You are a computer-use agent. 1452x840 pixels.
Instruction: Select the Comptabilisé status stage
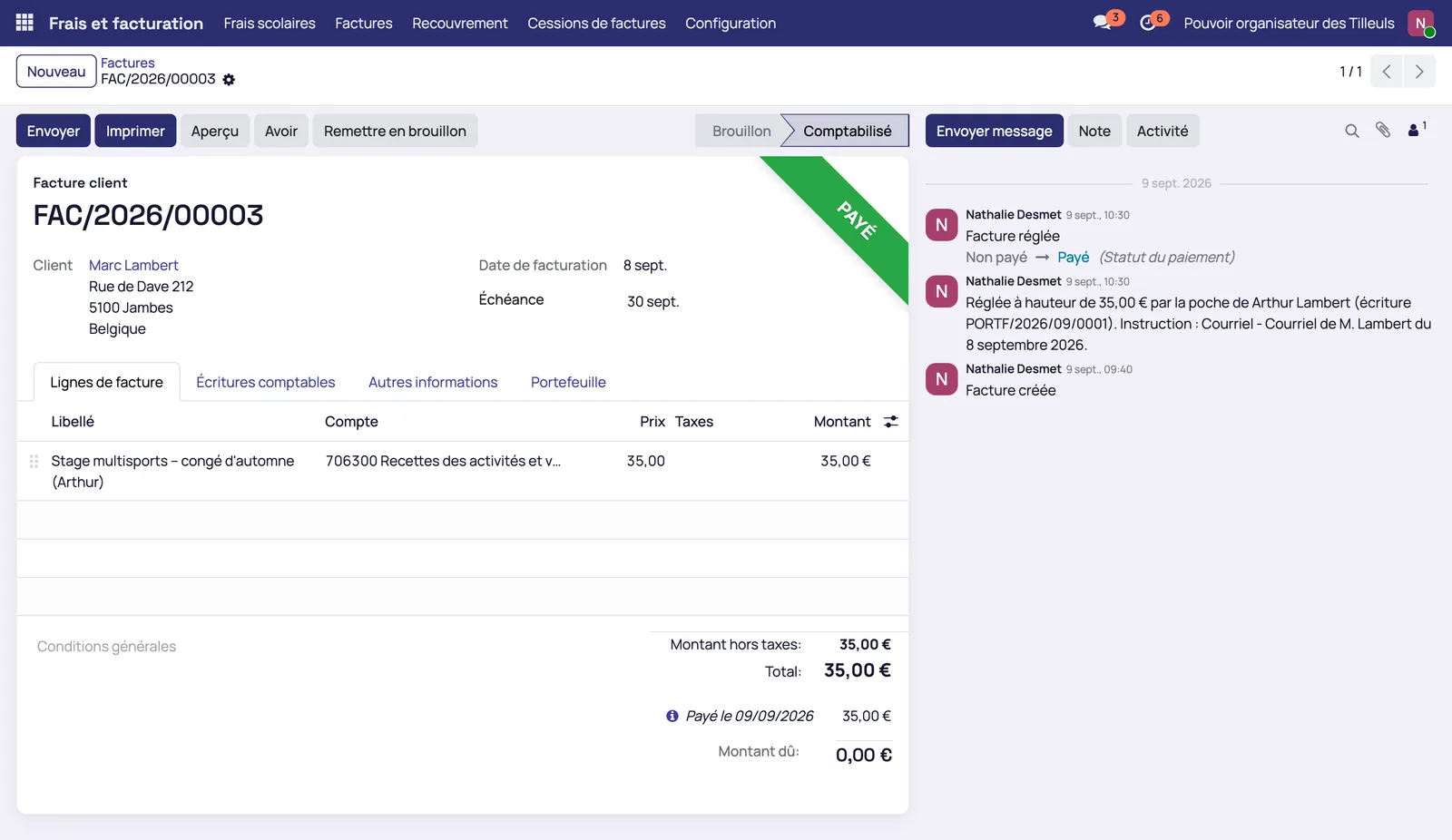847,131
